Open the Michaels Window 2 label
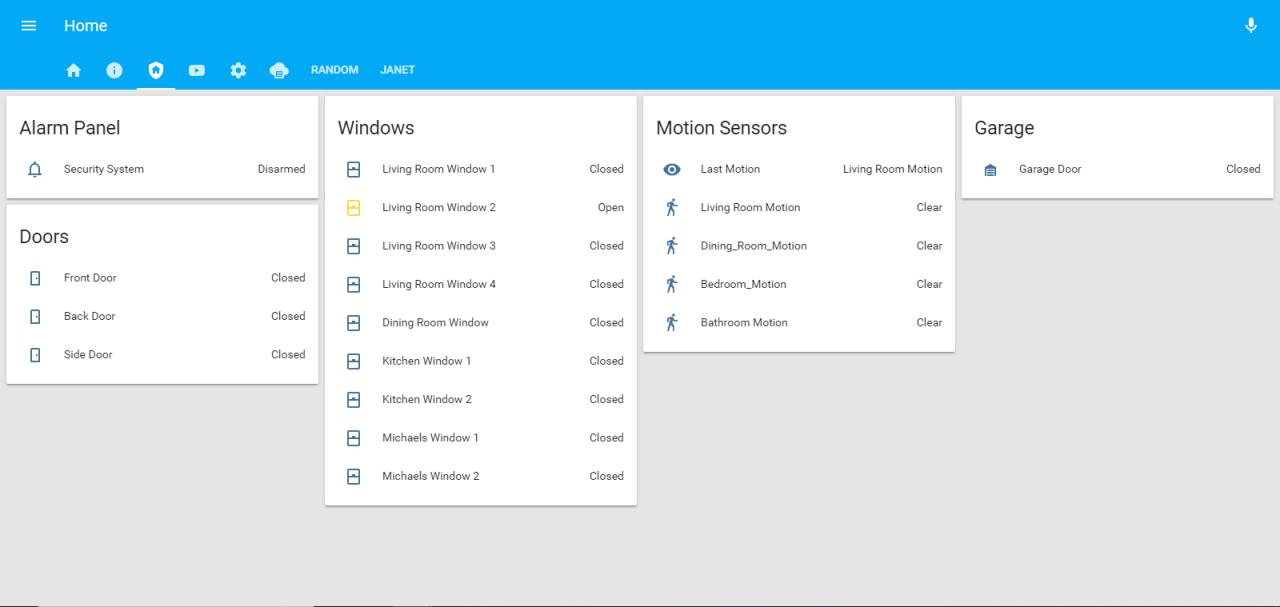This screenshot has width=1280, height=607. click(430, 476)
